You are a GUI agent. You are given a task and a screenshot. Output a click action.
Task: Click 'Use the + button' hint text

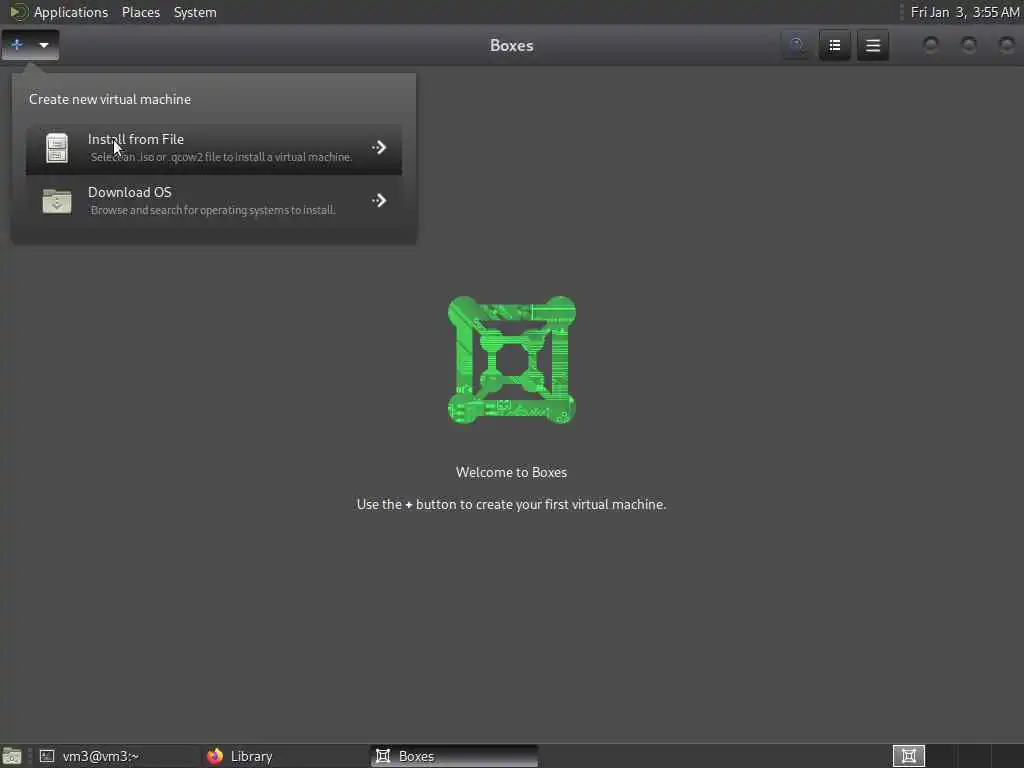(511, 504)
